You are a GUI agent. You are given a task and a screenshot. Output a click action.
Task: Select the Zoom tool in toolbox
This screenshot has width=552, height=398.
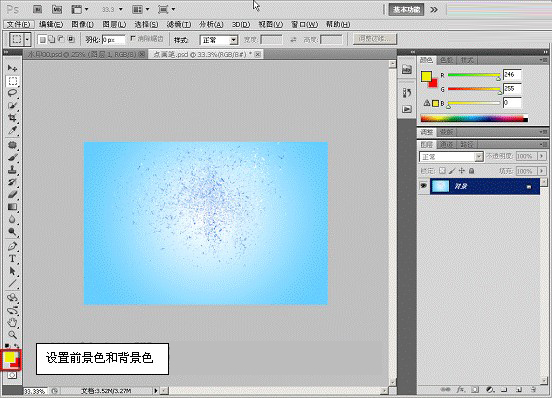12,335
